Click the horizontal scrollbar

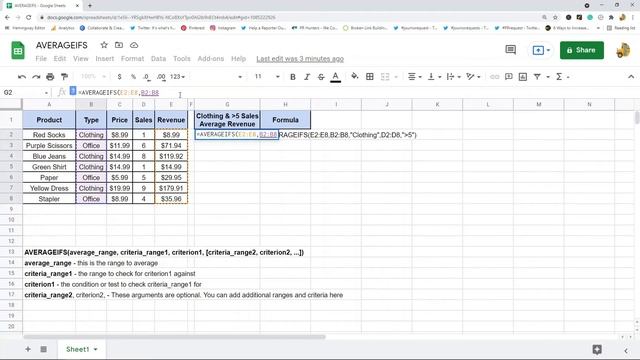coord(174,337)
